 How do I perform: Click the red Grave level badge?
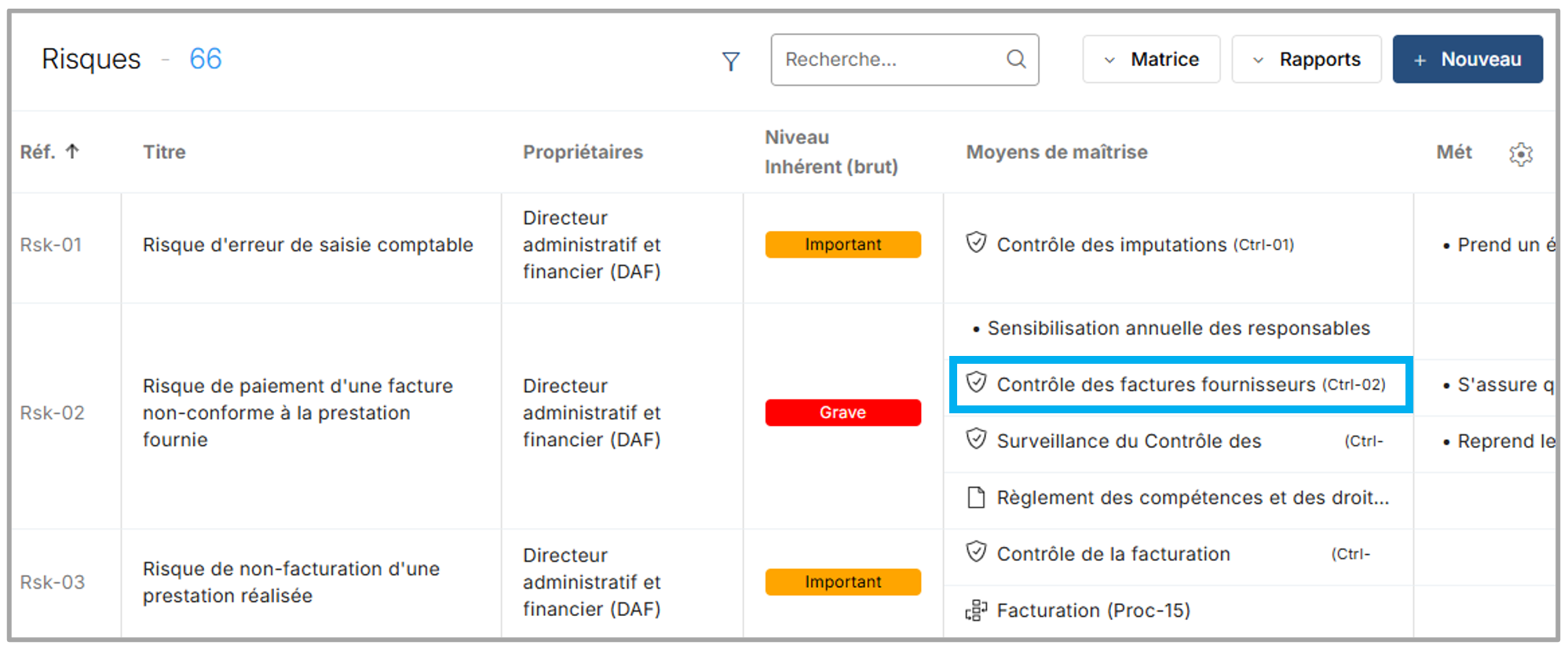[842, 413]
